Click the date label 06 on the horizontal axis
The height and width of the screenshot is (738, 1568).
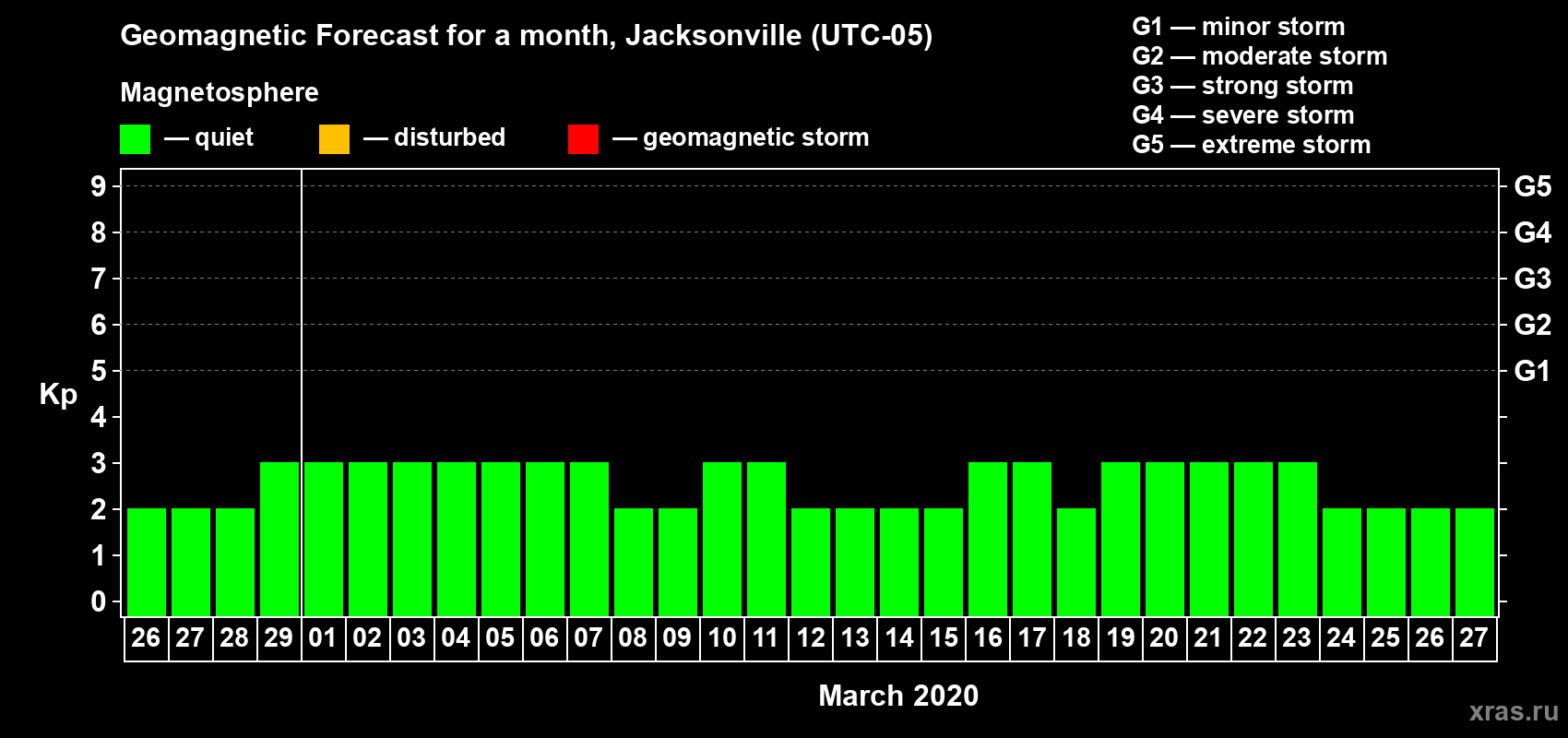[x=544, y=638]
